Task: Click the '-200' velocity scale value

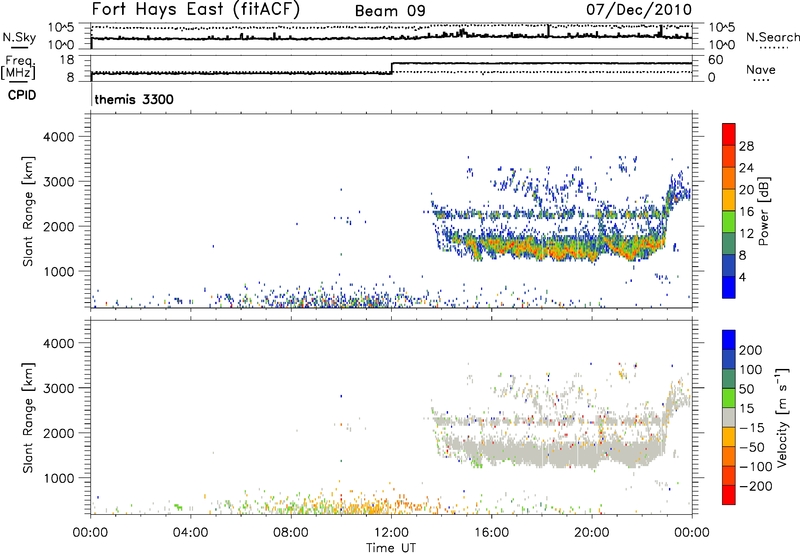Action: click(756, 486)
